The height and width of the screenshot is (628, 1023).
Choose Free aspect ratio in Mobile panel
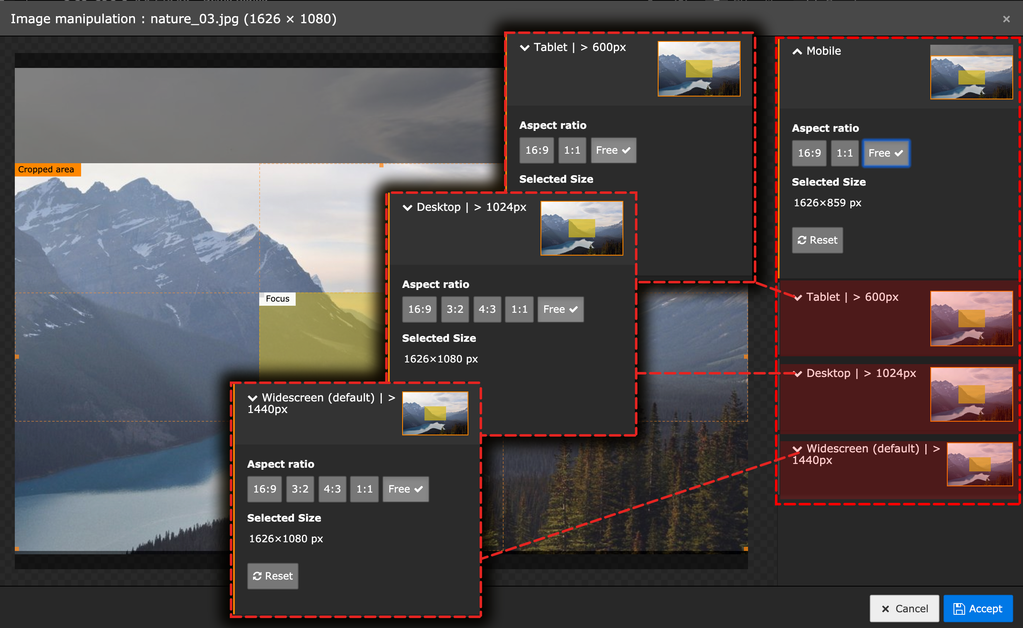point(886,153)
